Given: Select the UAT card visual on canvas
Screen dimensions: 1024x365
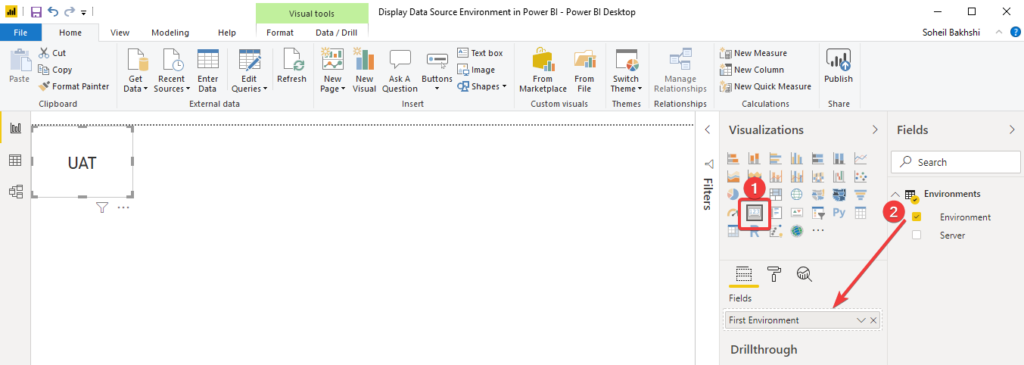Looking at the screenshot, I should (82, 161).
